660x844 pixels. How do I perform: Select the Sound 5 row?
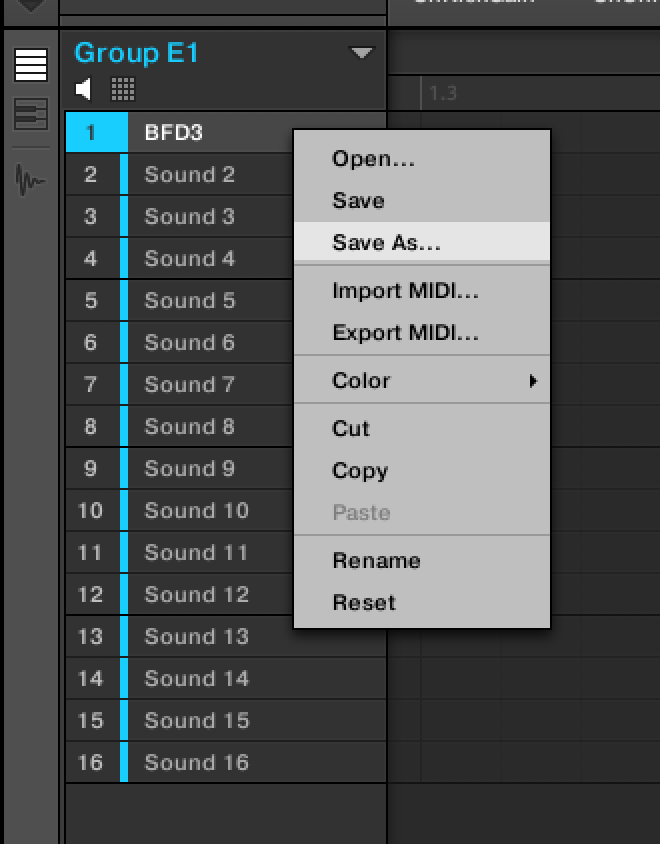point(190,301)
